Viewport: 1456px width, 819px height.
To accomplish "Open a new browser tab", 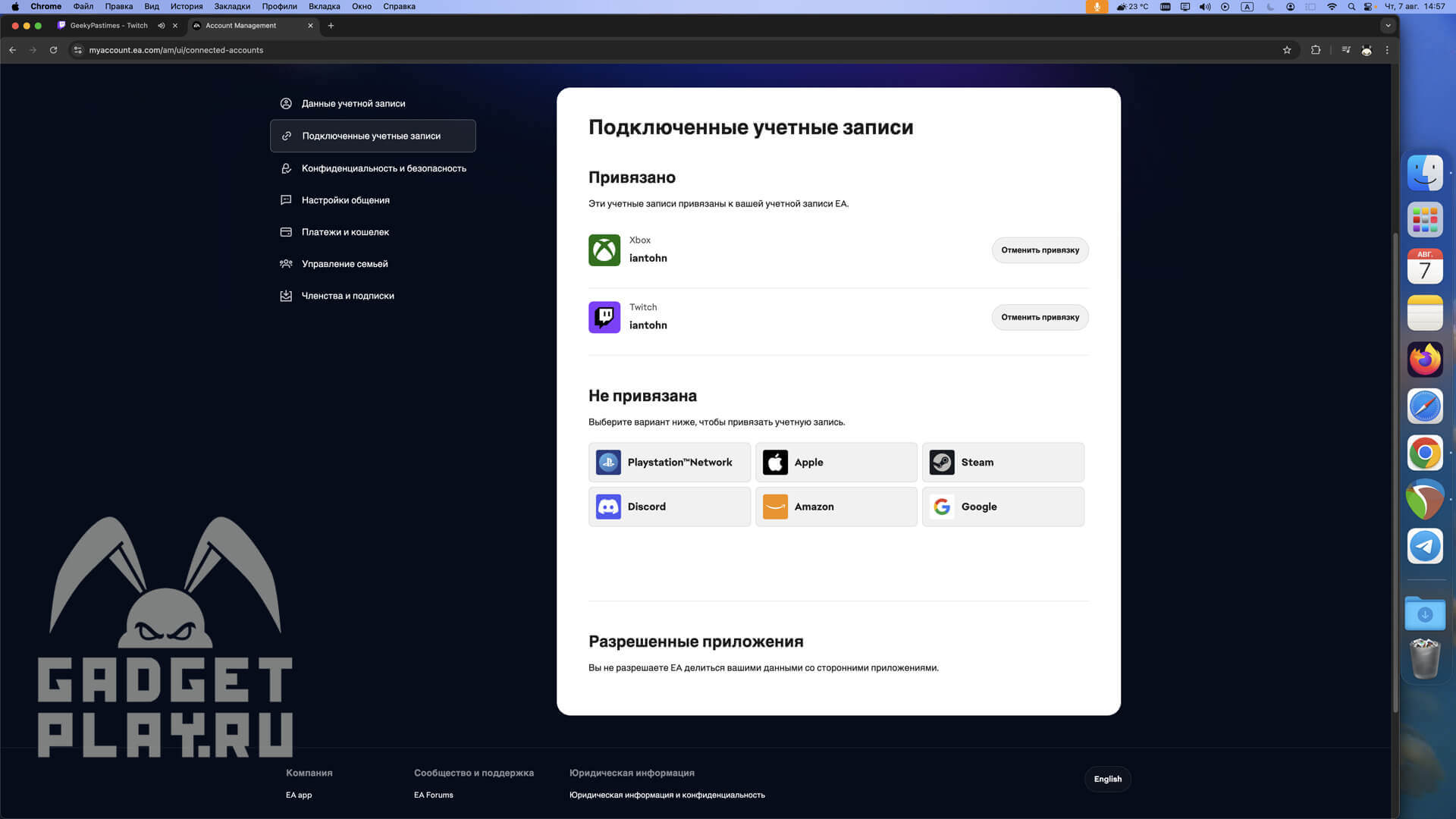I will (331, 26).
